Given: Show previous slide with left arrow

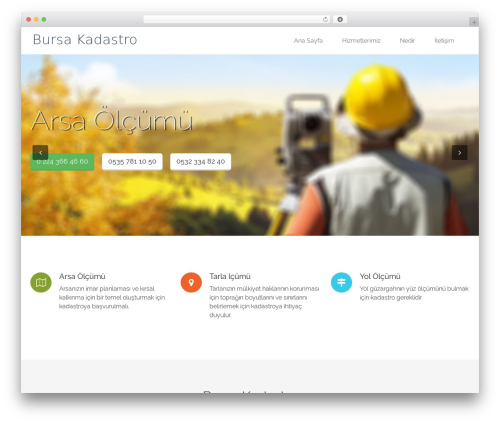Looking at the screenshot, I should pos(40,153).
